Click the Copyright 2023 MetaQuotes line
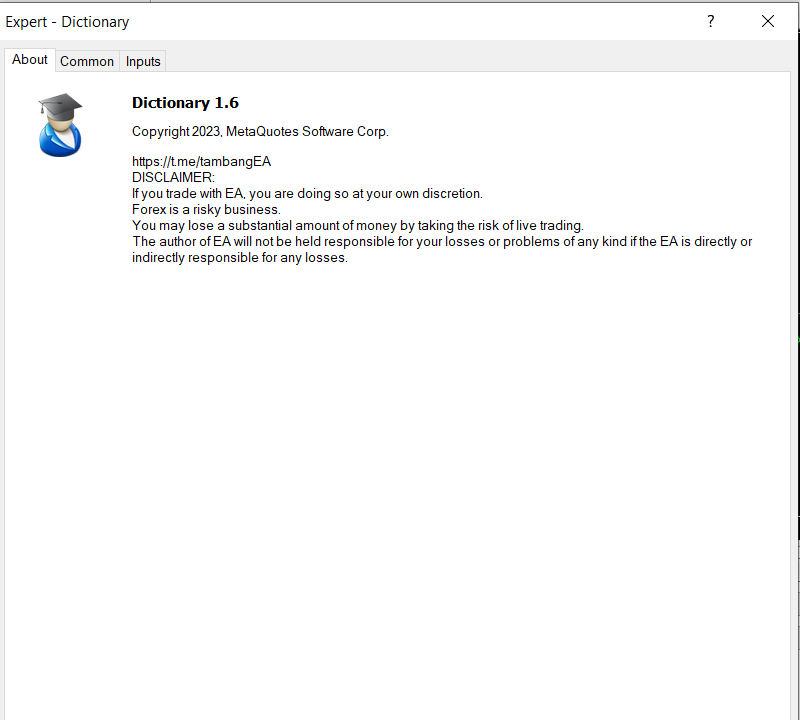Image resolution: width=800 pixels, height=720 pixels. (260, 132)
